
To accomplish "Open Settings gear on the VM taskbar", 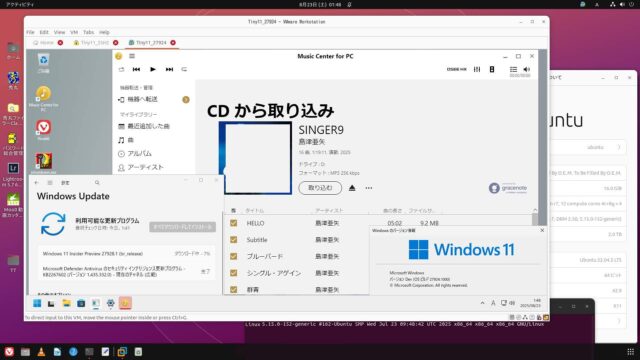I will [x=111, y=303].
